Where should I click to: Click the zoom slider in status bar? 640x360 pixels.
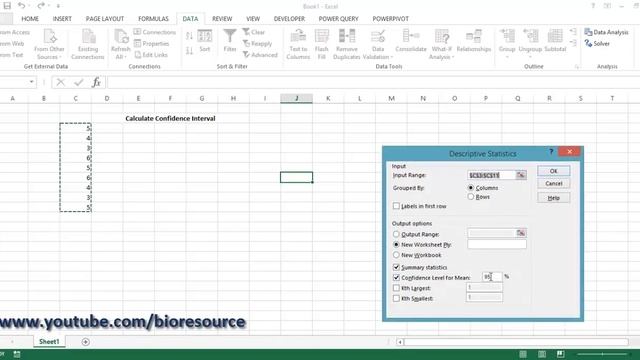coord(603,354)
